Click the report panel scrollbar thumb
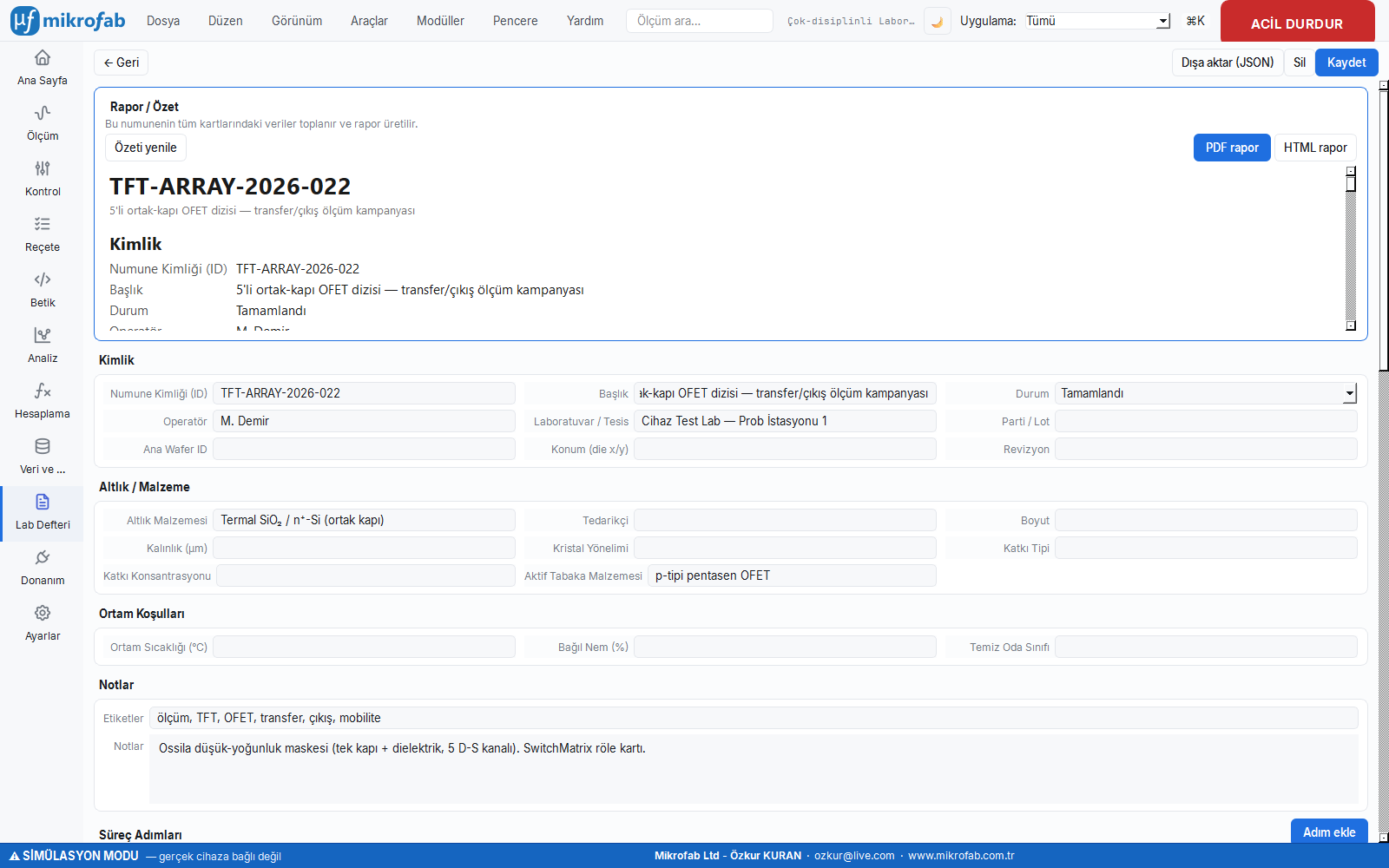The image size is (1389, 868). pos(1351,183)
